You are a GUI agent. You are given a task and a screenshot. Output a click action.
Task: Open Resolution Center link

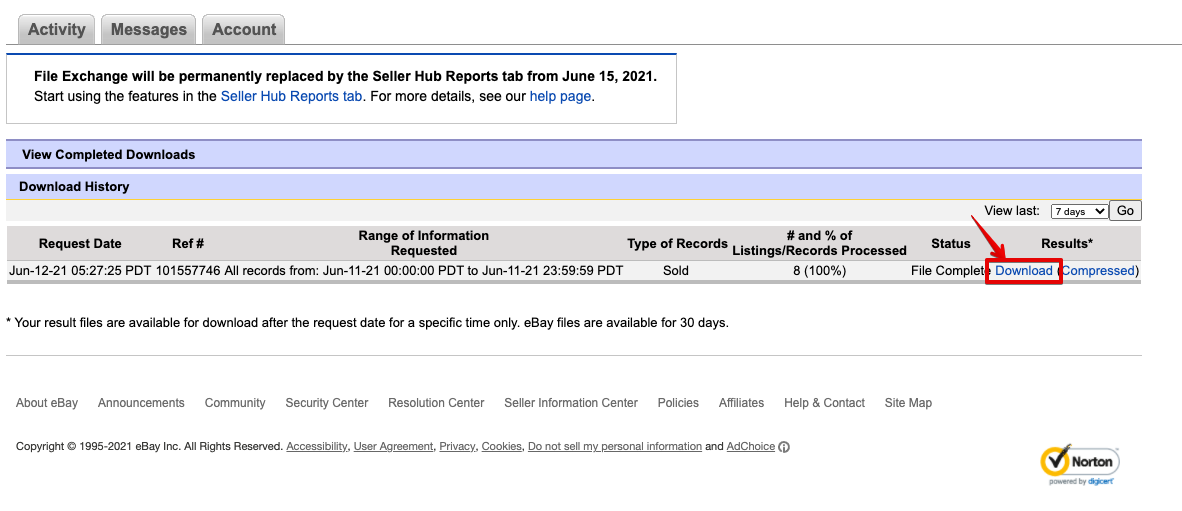(x=436, y=402)
